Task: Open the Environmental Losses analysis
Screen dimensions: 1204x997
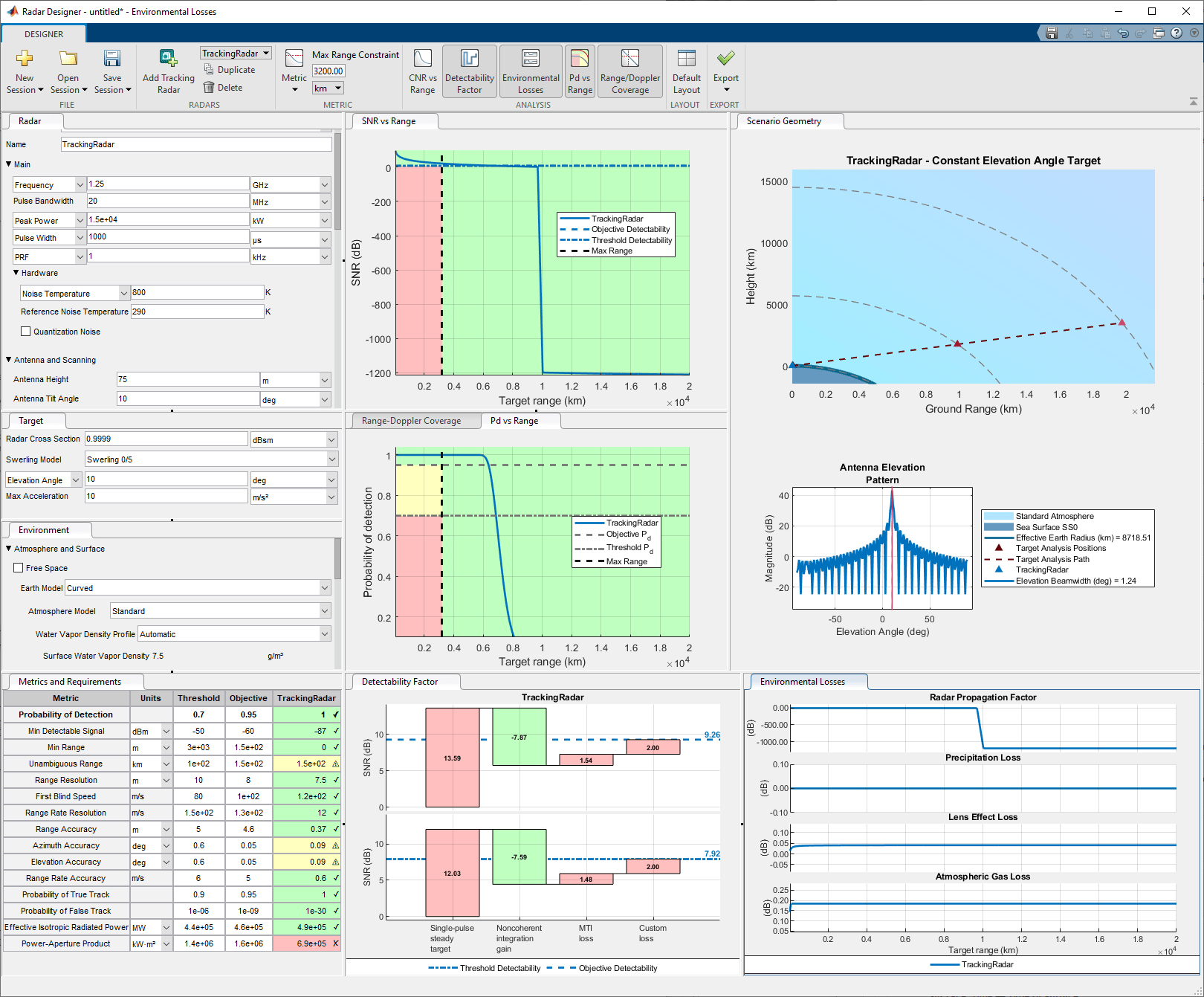Action: click(x=531, y=71)
